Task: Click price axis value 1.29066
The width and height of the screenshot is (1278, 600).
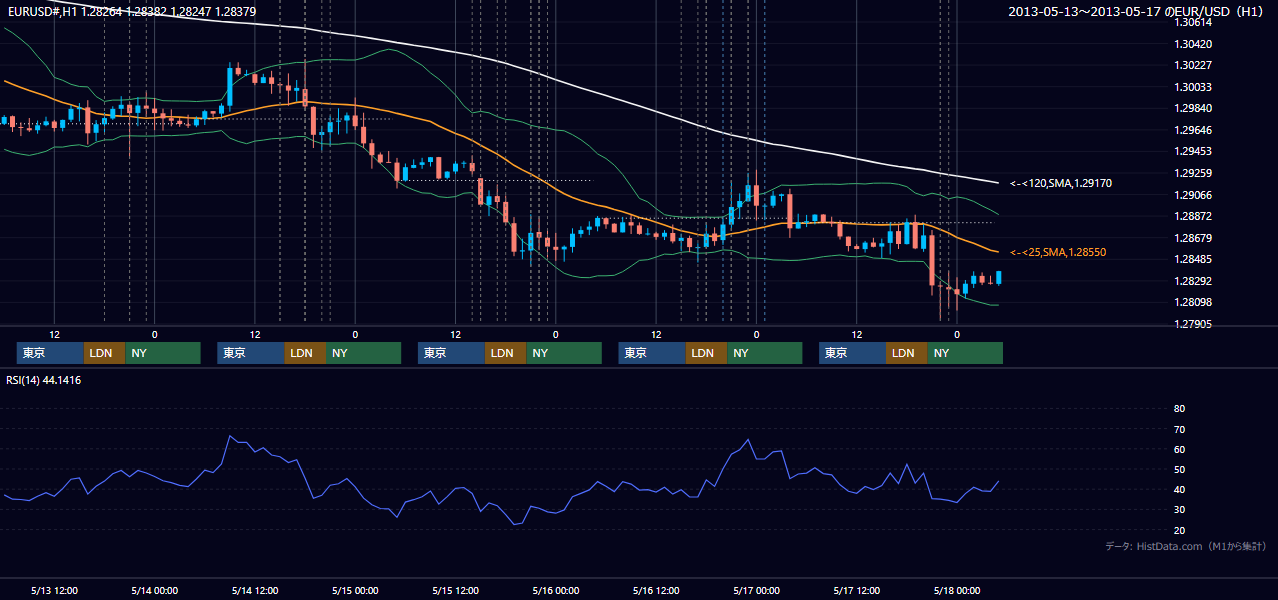Action: (x=1193, y=195)
